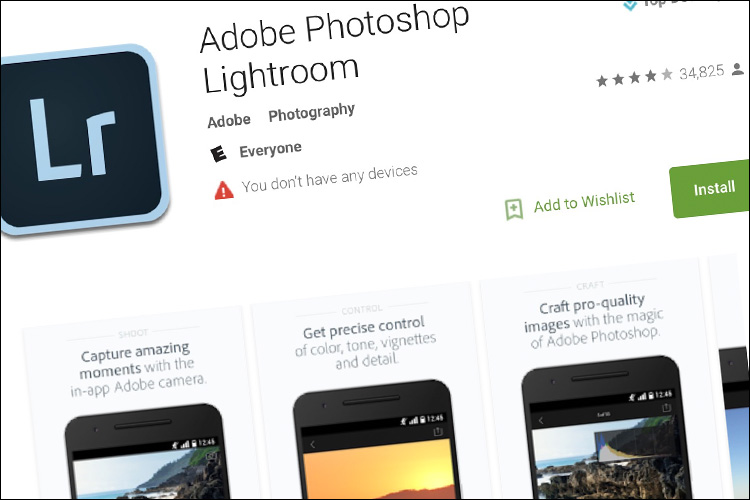The width and height of the screenshot is (750, 500).
Task: Open the Photography category link
Action: click(311, 112)
